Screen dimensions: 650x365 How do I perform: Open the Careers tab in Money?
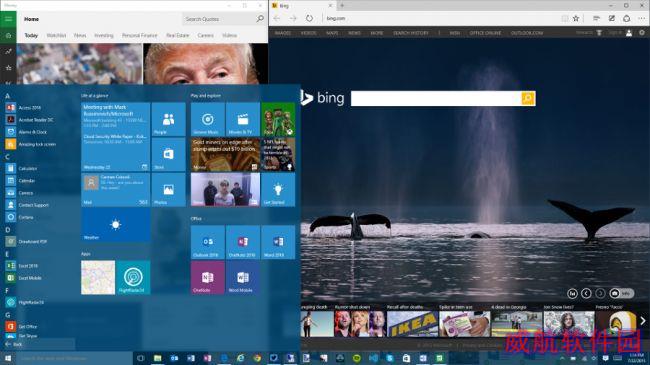click(x=205, y=36)
